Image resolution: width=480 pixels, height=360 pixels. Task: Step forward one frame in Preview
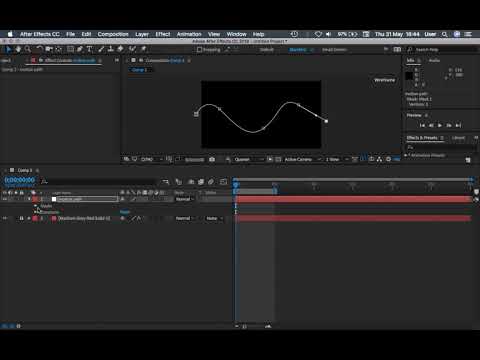(449, 125)
